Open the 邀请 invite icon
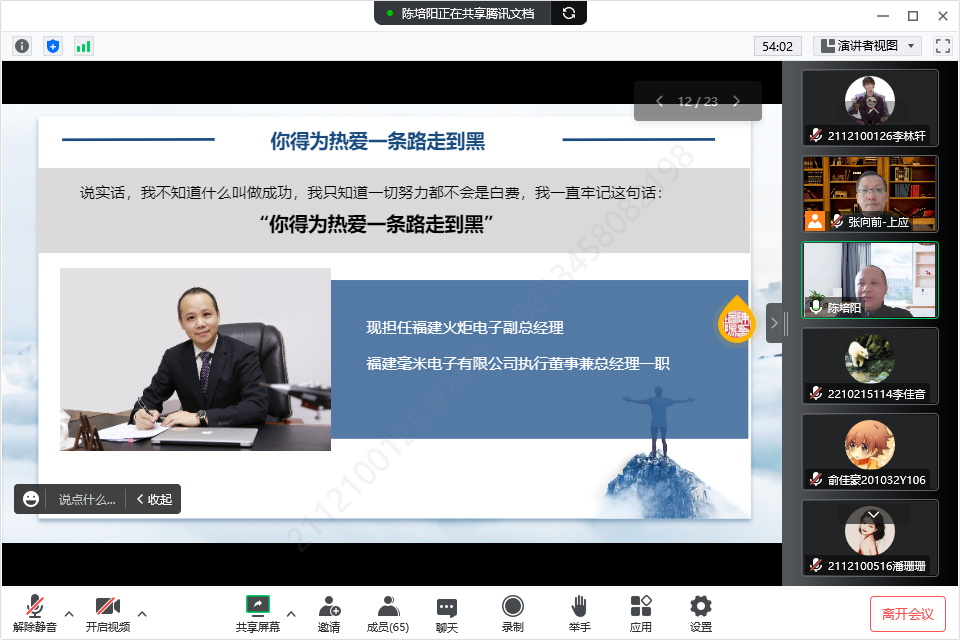 click(328, 613)
